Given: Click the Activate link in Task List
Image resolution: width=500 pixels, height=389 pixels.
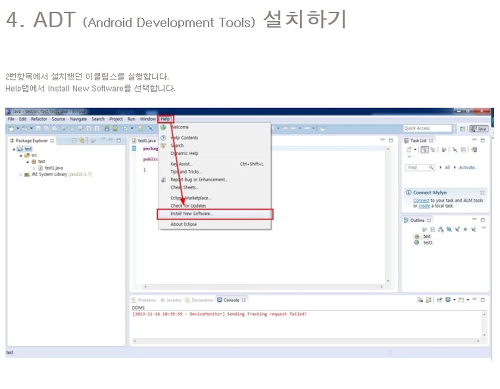Looking at the screenshot, I should pyautogui.click(x=468, y=167).
